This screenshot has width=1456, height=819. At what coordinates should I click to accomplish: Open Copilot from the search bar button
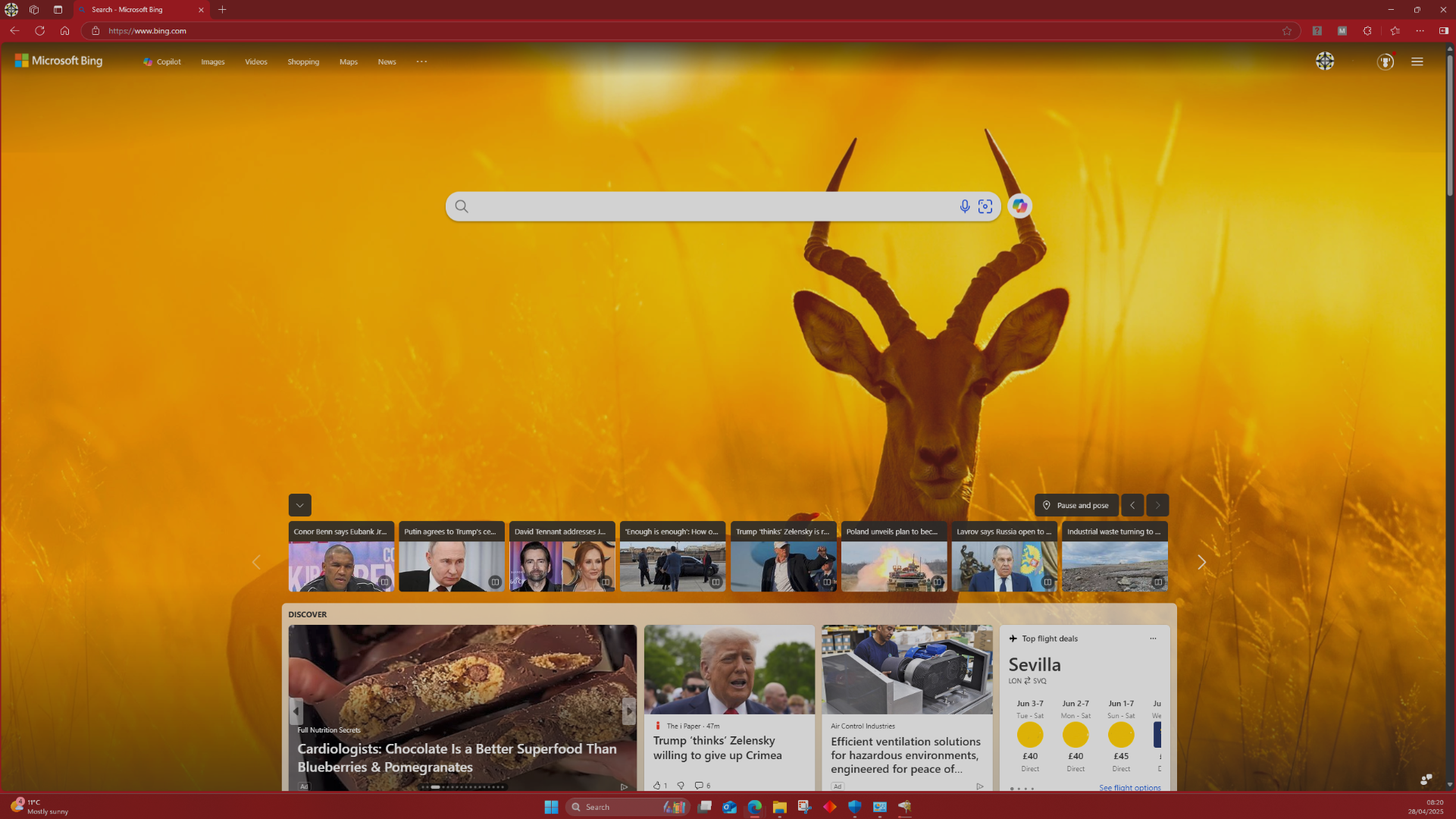click(1019, 206)
